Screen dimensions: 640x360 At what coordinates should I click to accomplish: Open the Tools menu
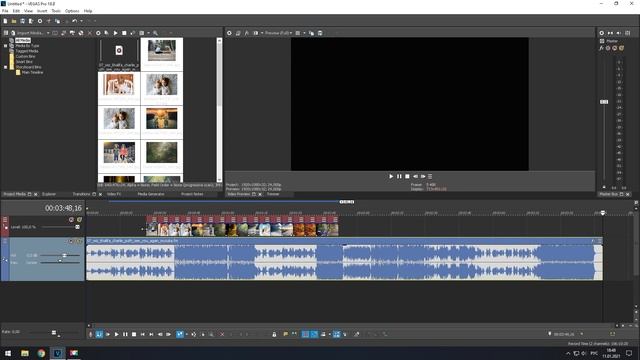56,11
